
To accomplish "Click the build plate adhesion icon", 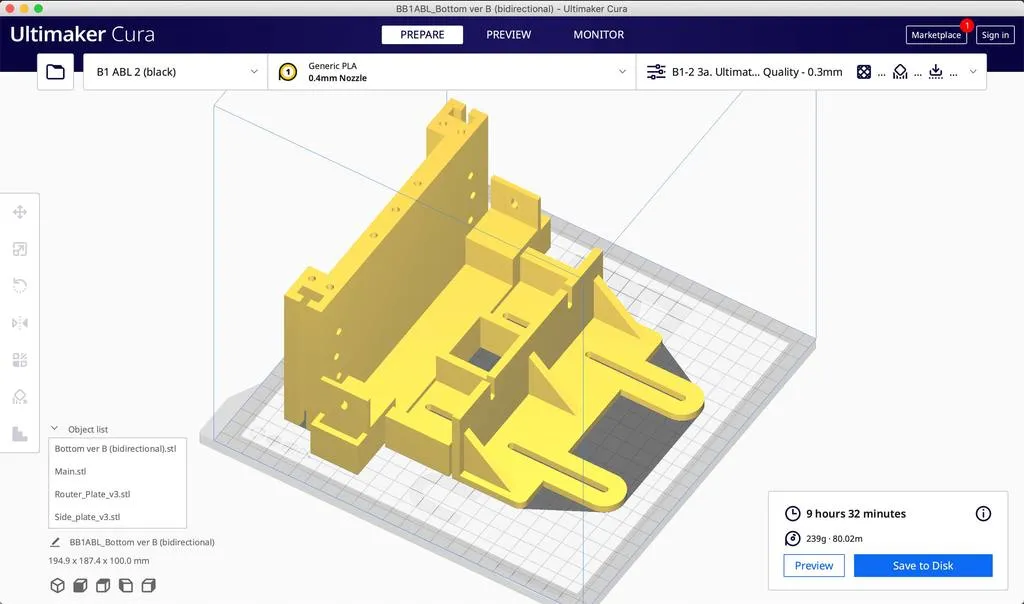I will point(936,72).
